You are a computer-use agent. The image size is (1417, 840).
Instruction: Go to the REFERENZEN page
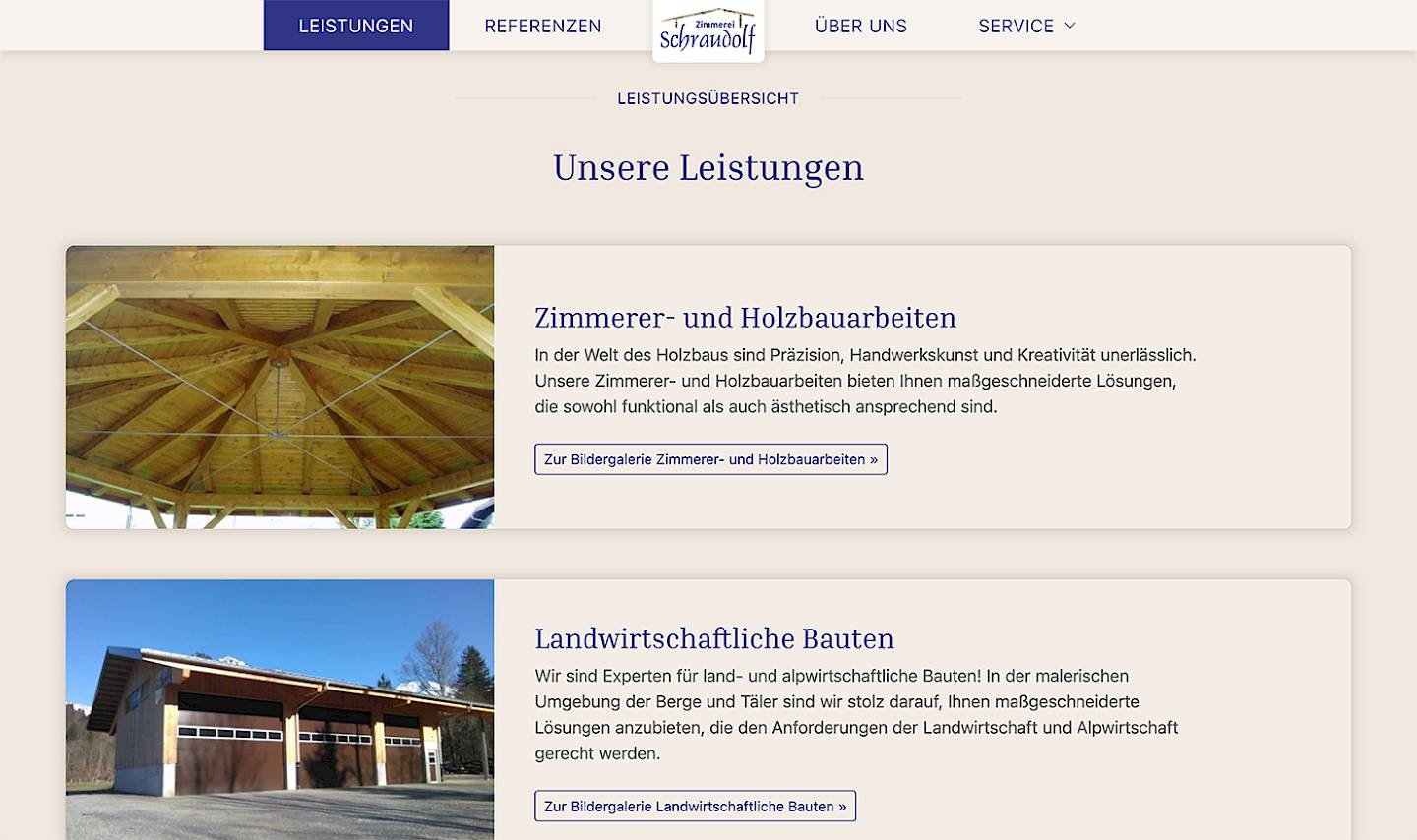(542, 26)
